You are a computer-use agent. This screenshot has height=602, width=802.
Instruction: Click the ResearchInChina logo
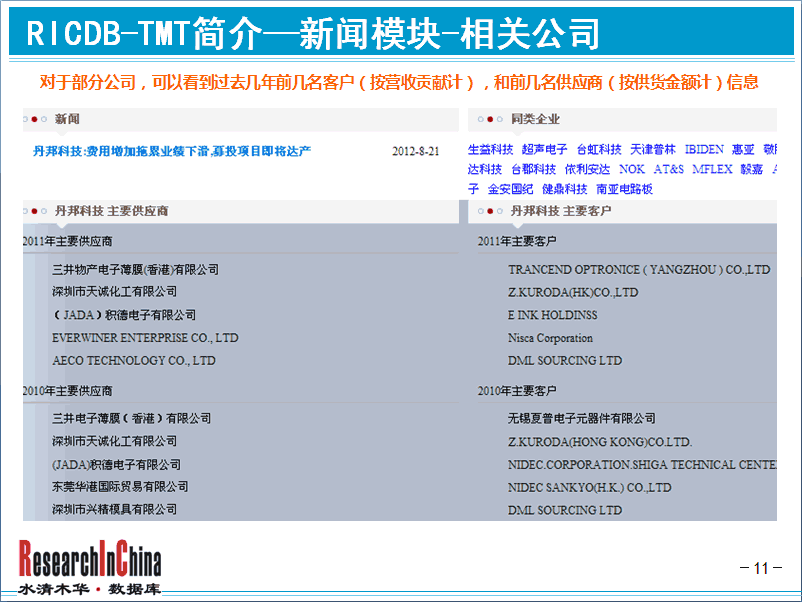[x=90, y=568]
